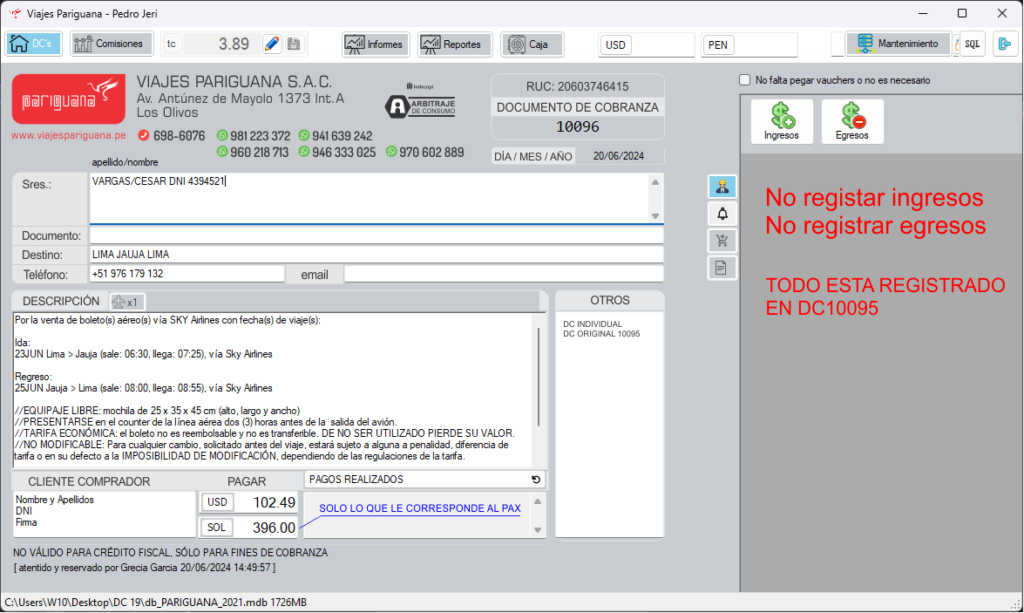Open the Reportes section
The width and height of the screenshot is (1024, 613).
[455, 44]
